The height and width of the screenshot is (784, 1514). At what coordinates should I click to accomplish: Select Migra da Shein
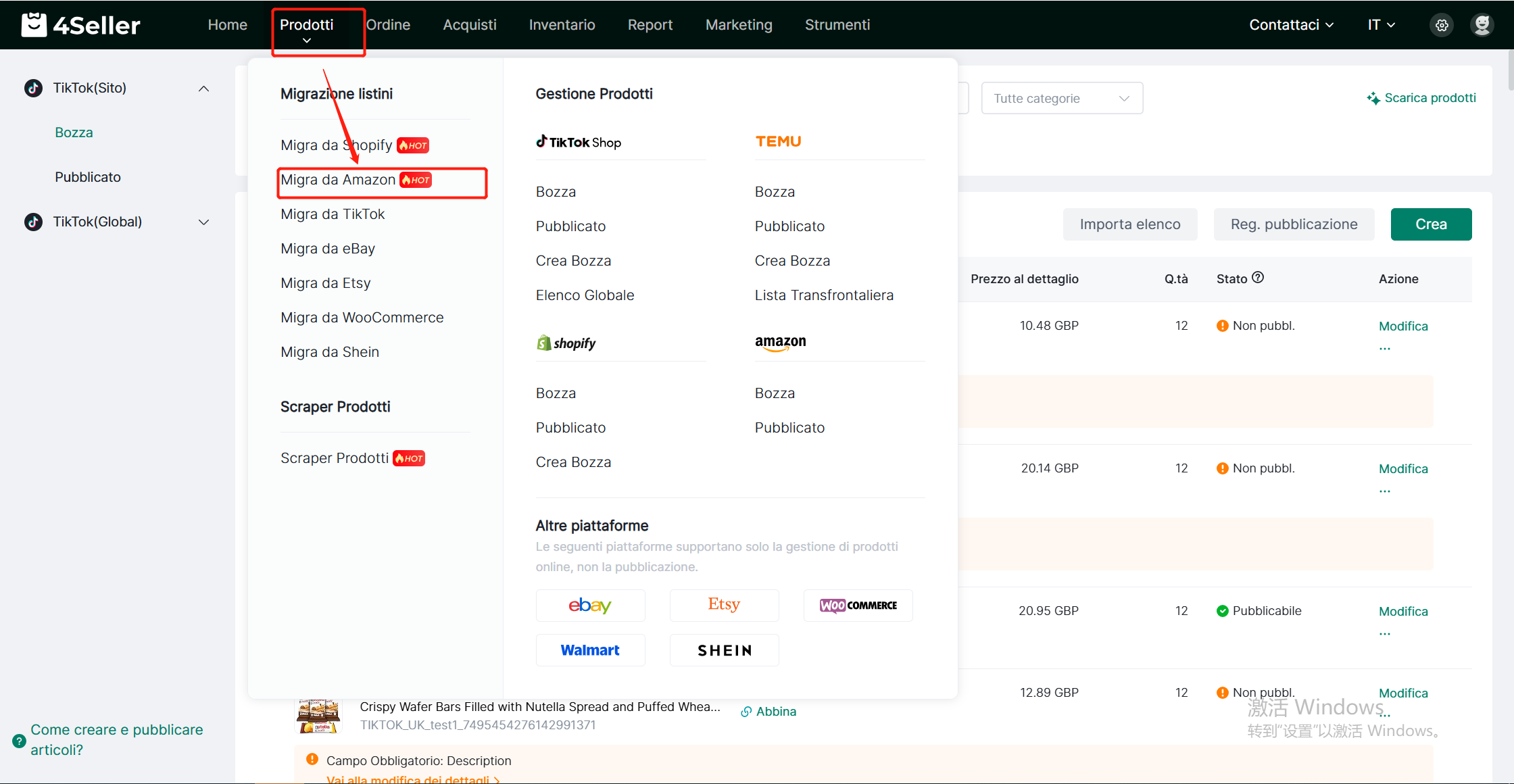click(330, 352)
